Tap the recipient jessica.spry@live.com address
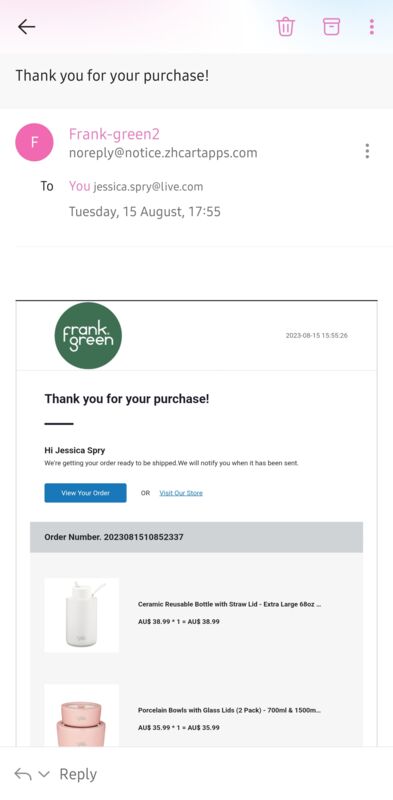The image size is (393, 800). click(148, 187)
